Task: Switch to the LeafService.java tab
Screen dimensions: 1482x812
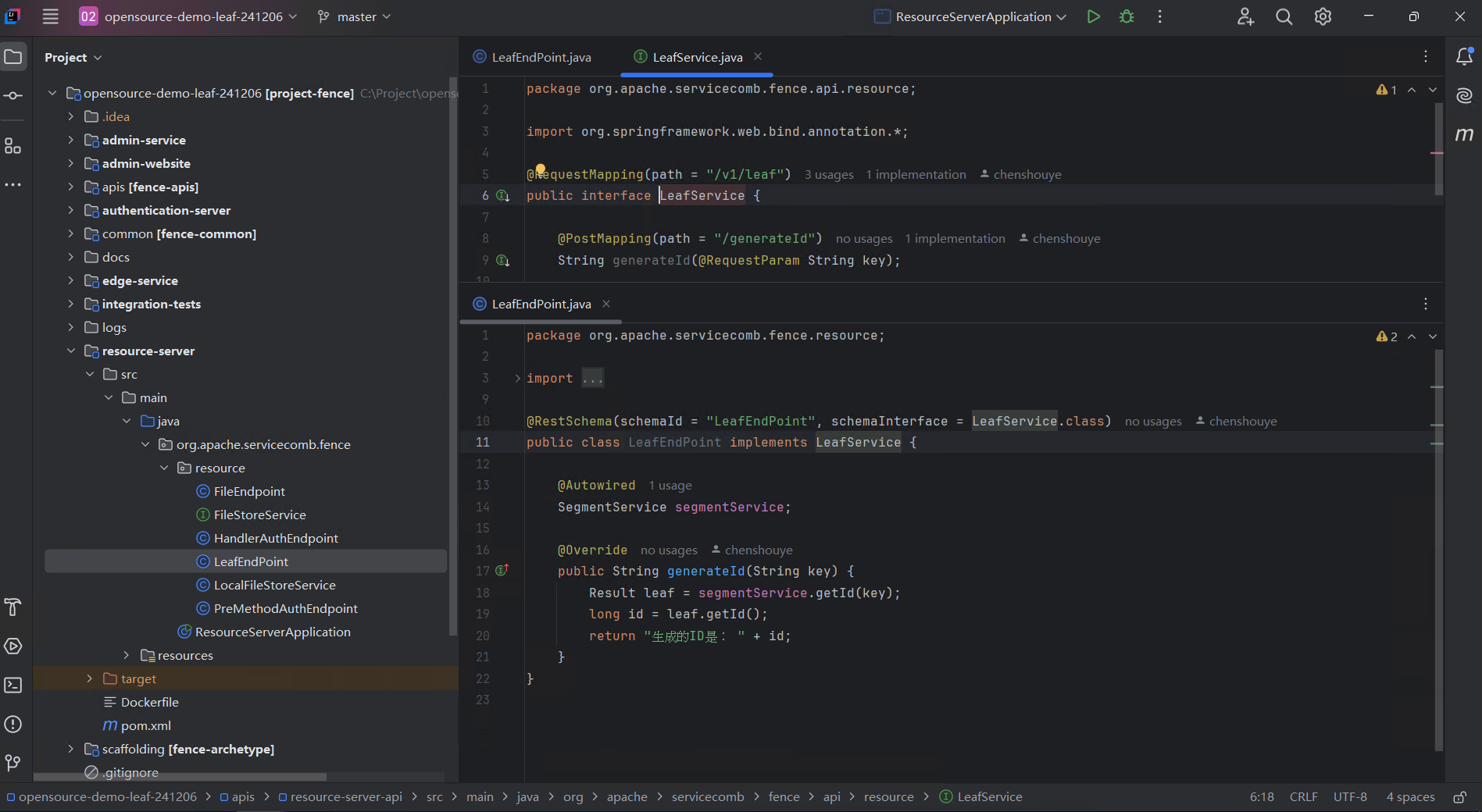Action: 697,57
